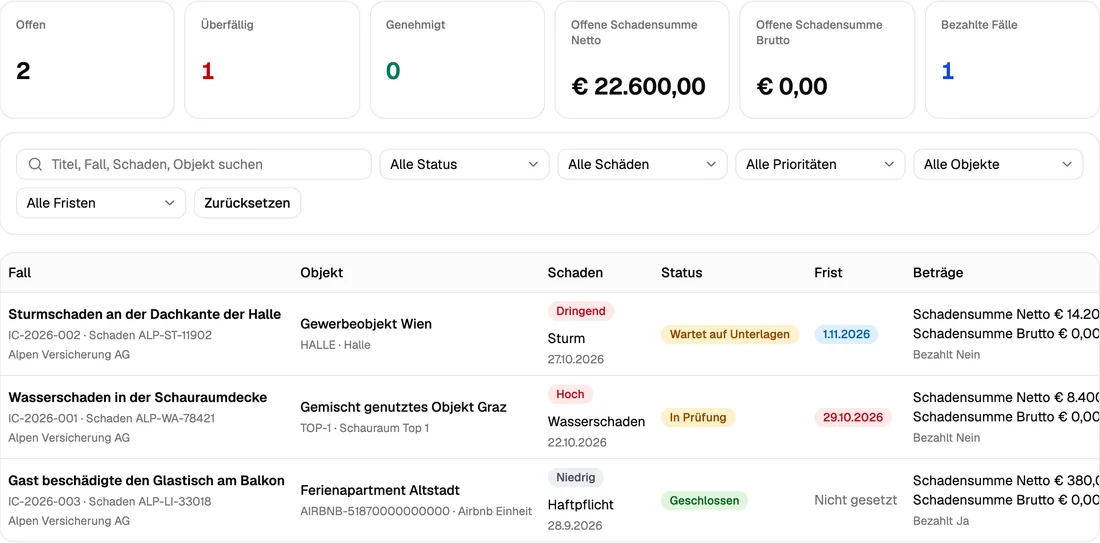Click IC-2026-002 · Schaden ALP-ST-11902 text
This screenshot has width=1100, height=543.
[x=110, y=335]
